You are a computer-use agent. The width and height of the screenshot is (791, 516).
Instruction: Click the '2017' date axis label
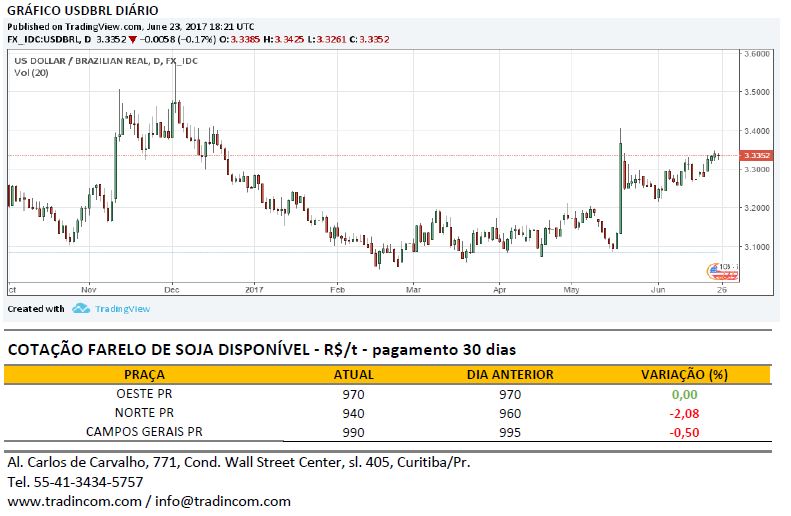(254, 290)
